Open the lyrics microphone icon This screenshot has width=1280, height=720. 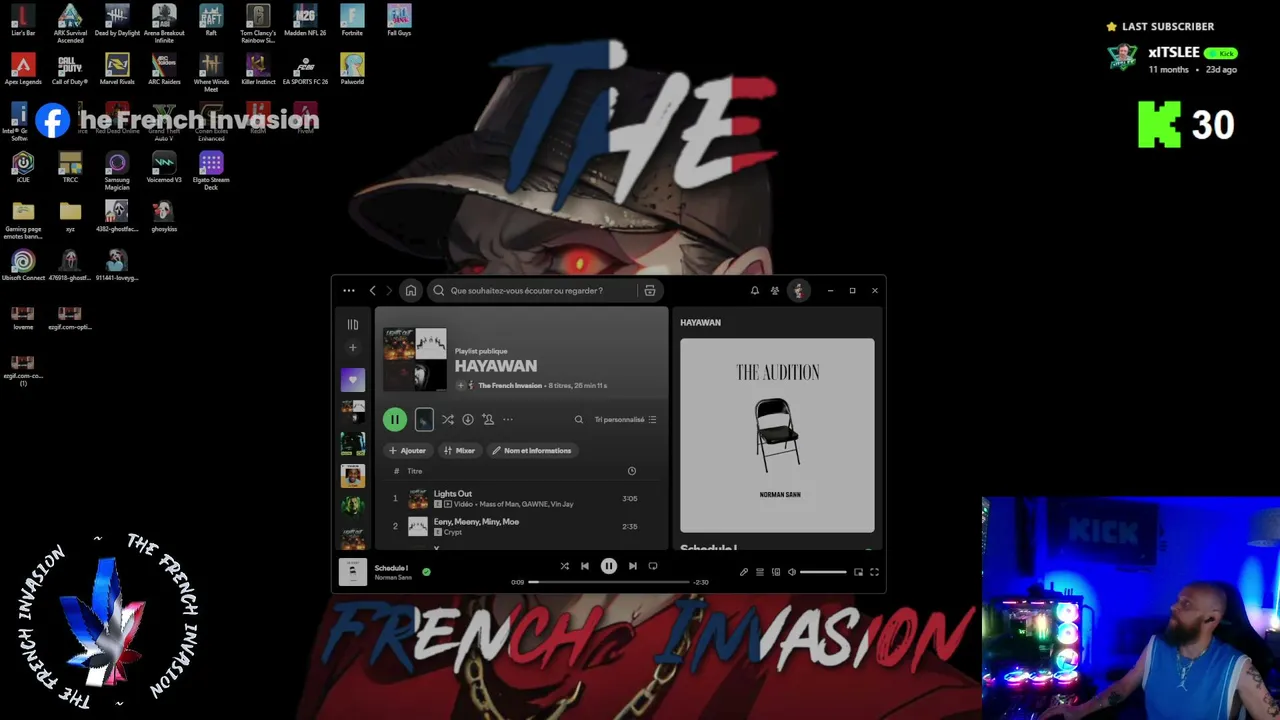tap(744, 572)
